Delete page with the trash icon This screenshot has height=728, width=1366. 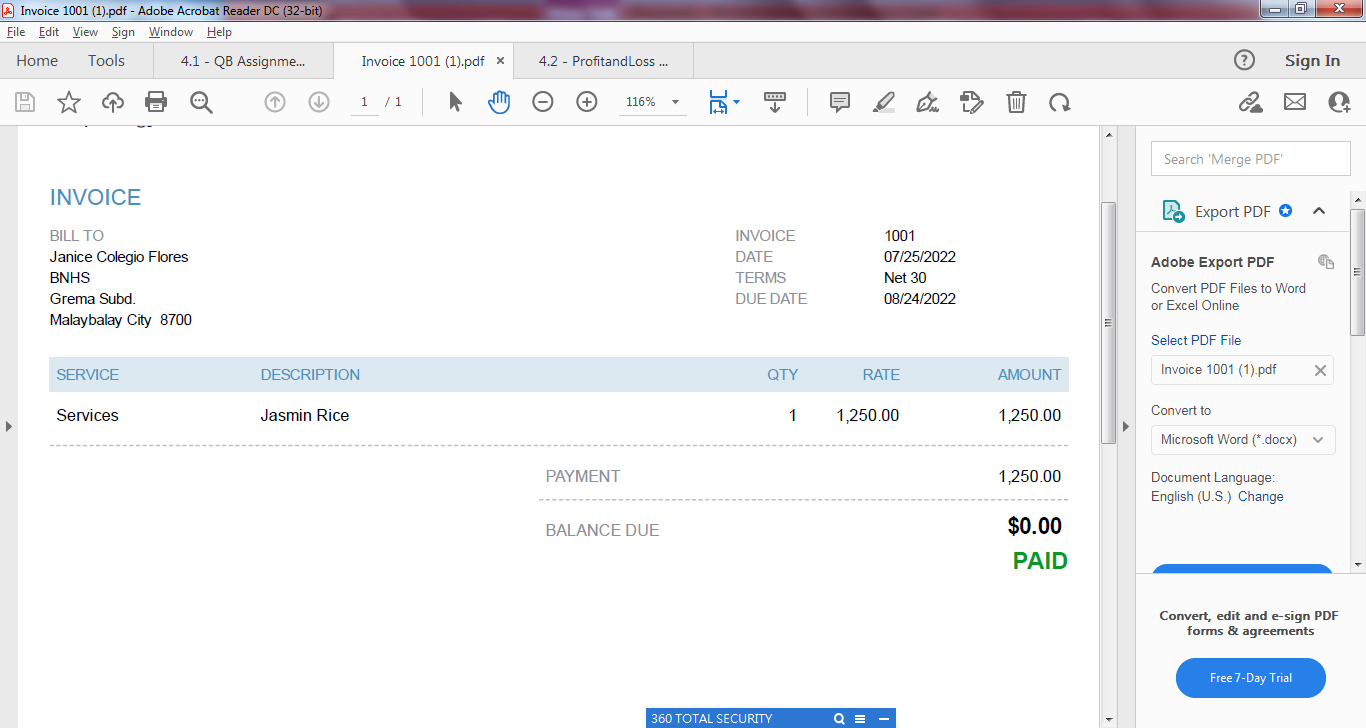click(1016, 102)
